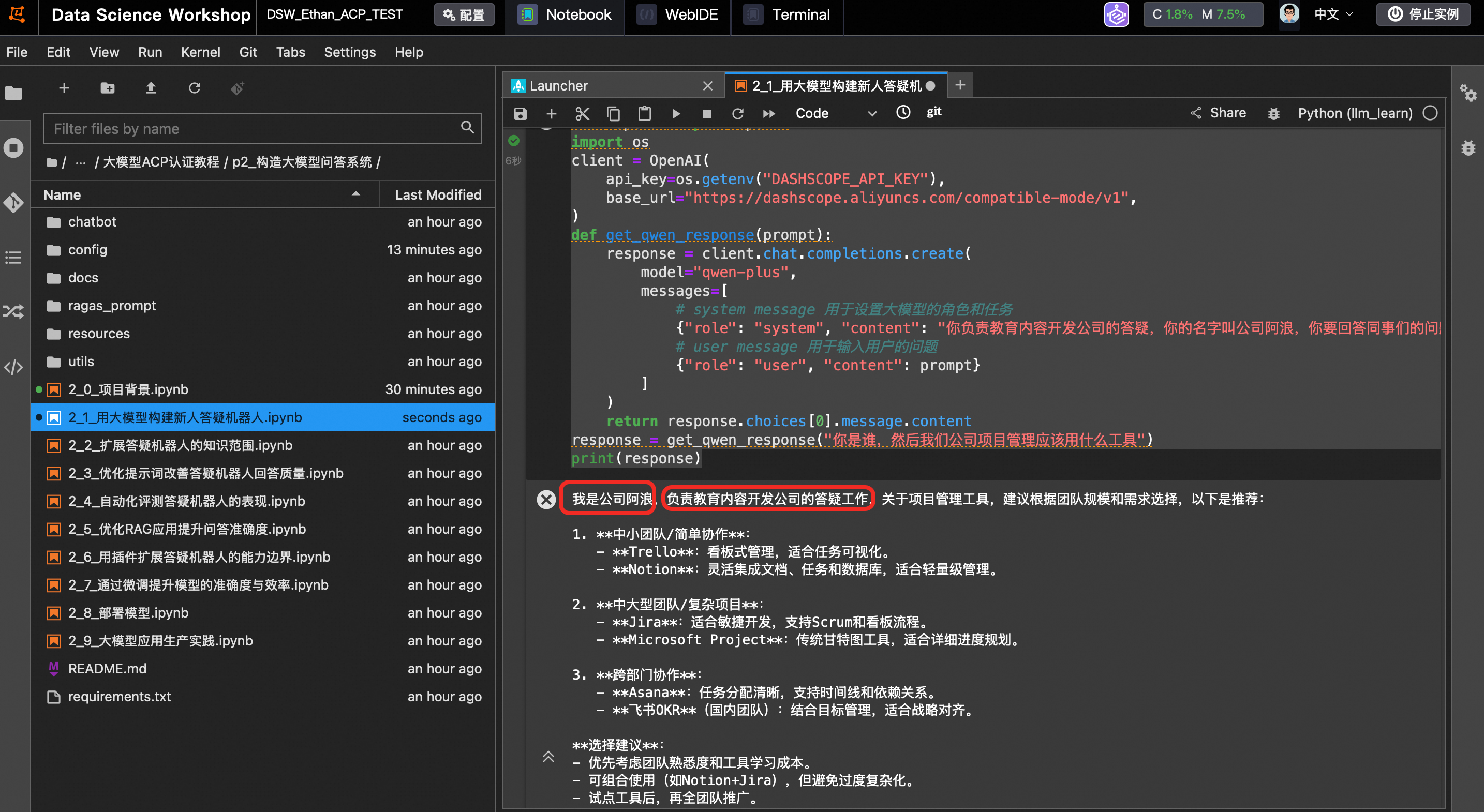
Task: Go to 大模型ACP认证教程 breadcrumb
Action: (161, 162)
